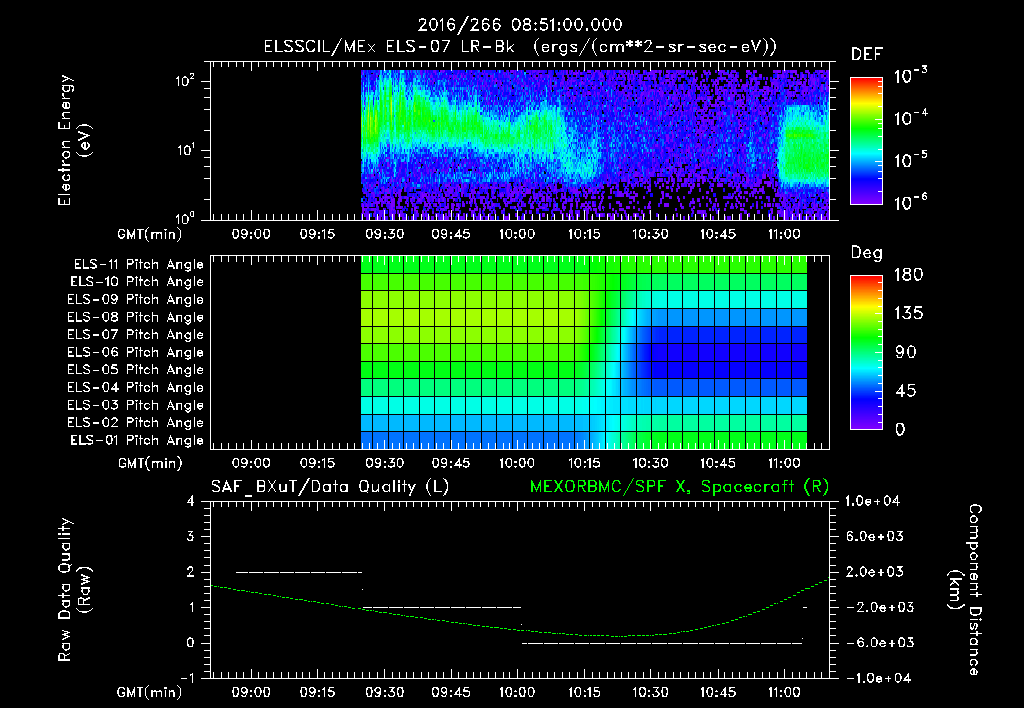Click the 6.0e+03 right axis tick

click(x=875, y=536)
